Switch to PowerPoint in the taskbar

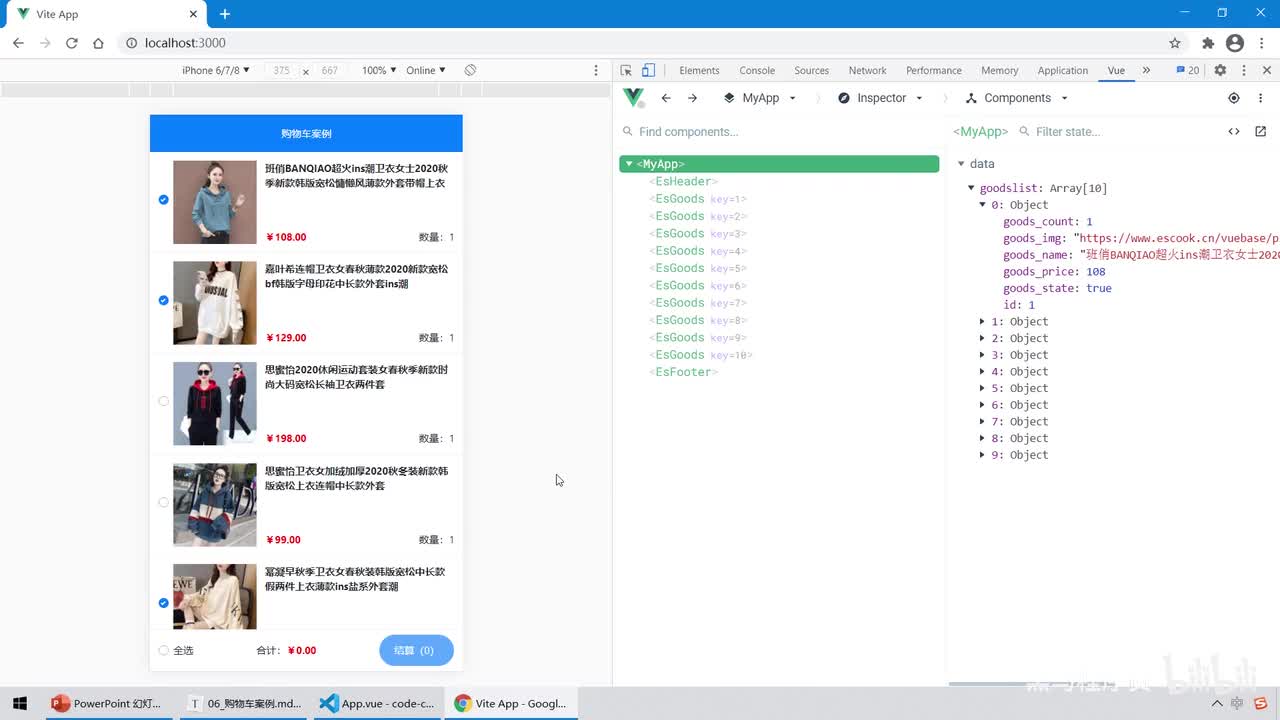point(110,703)
